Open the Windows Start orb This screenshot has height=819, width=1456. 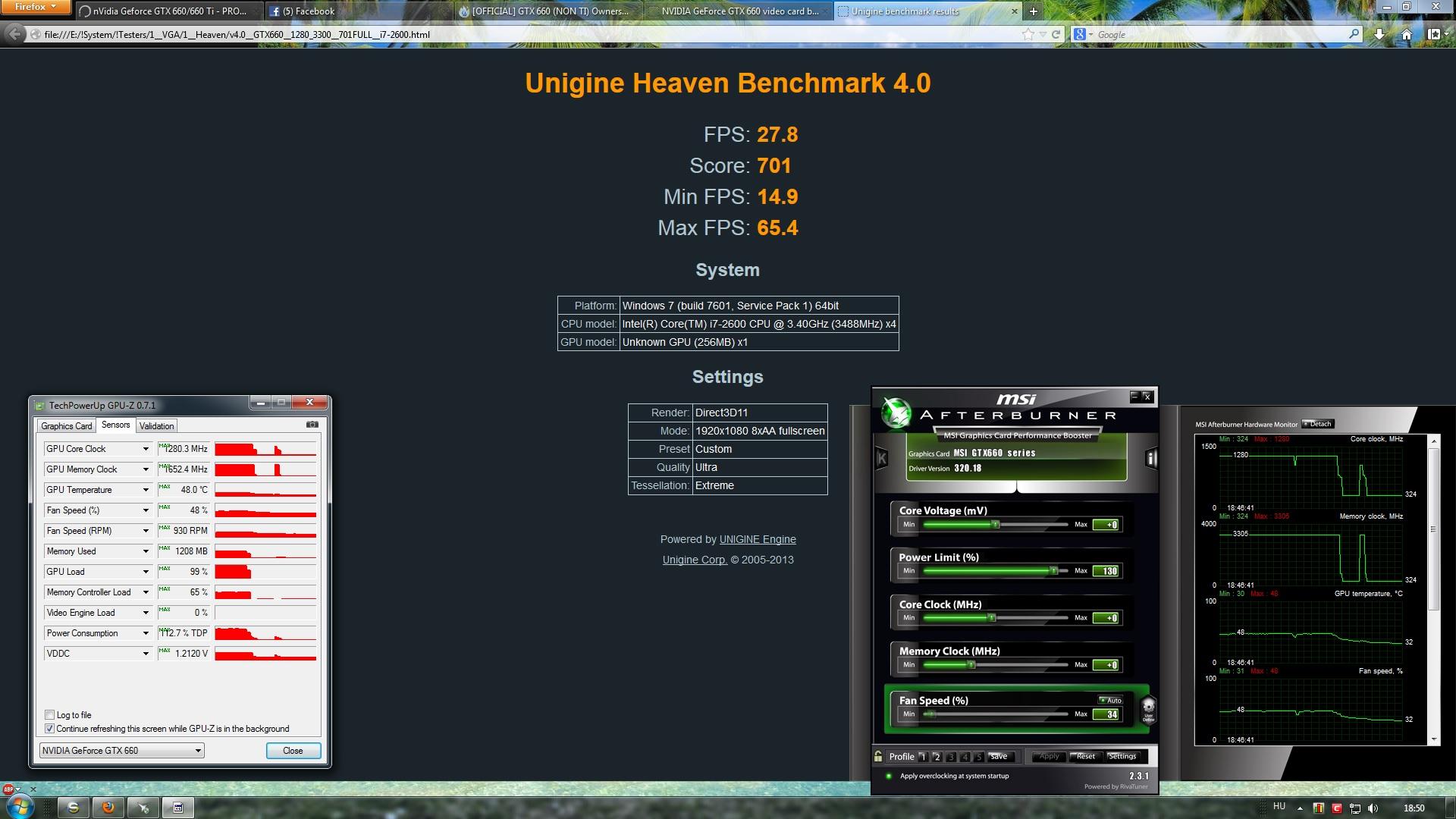(x=19, y=807)
